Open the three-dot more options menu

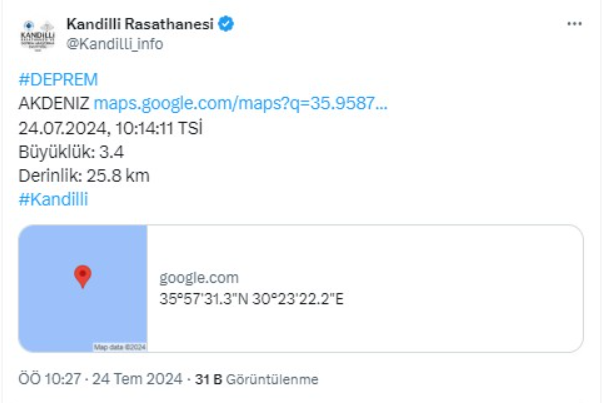point(573,24)
